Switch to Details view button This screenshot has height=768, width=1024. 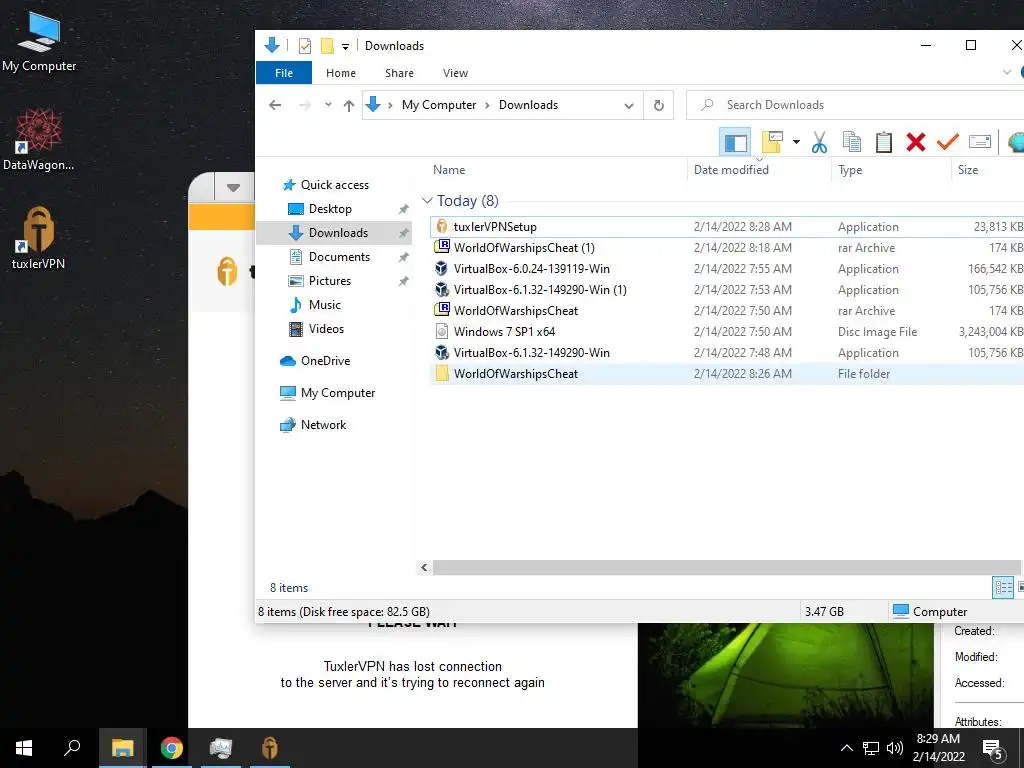tap(1003, 587)
